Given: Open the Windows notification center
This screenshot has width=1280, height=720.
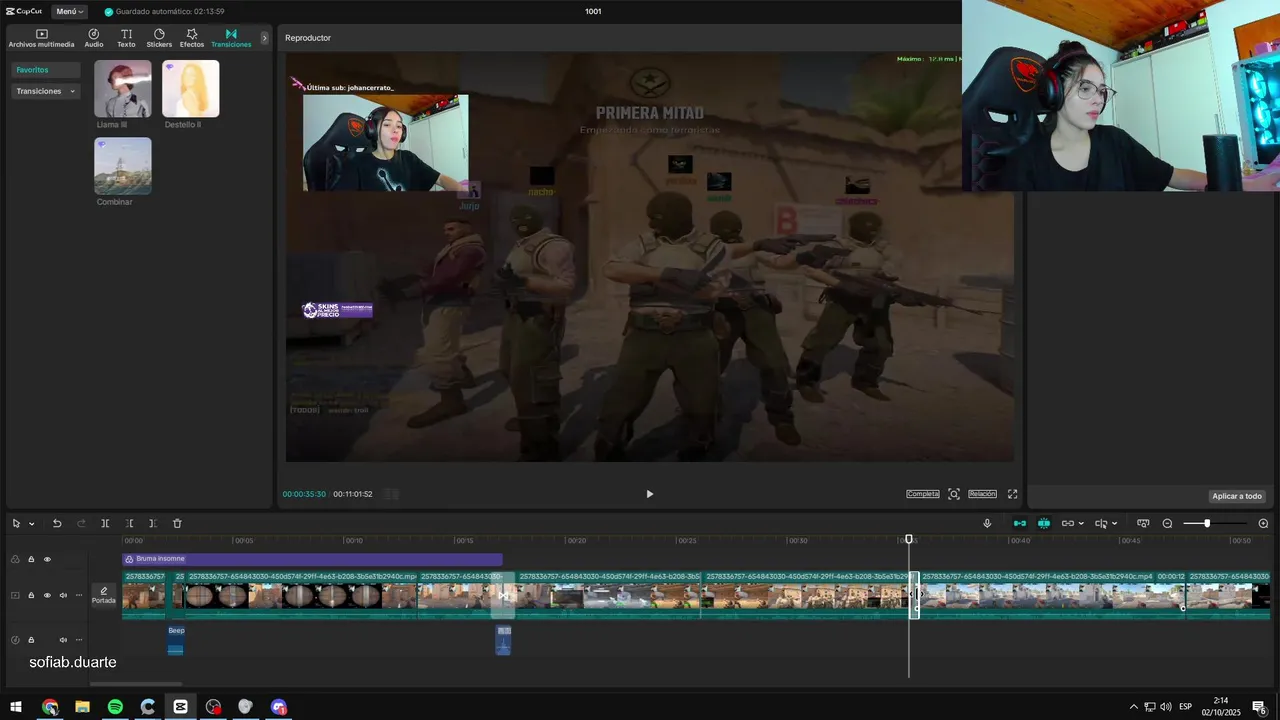Looking at the screenshot, I should pyautogui.click(x=1259, y=707).
